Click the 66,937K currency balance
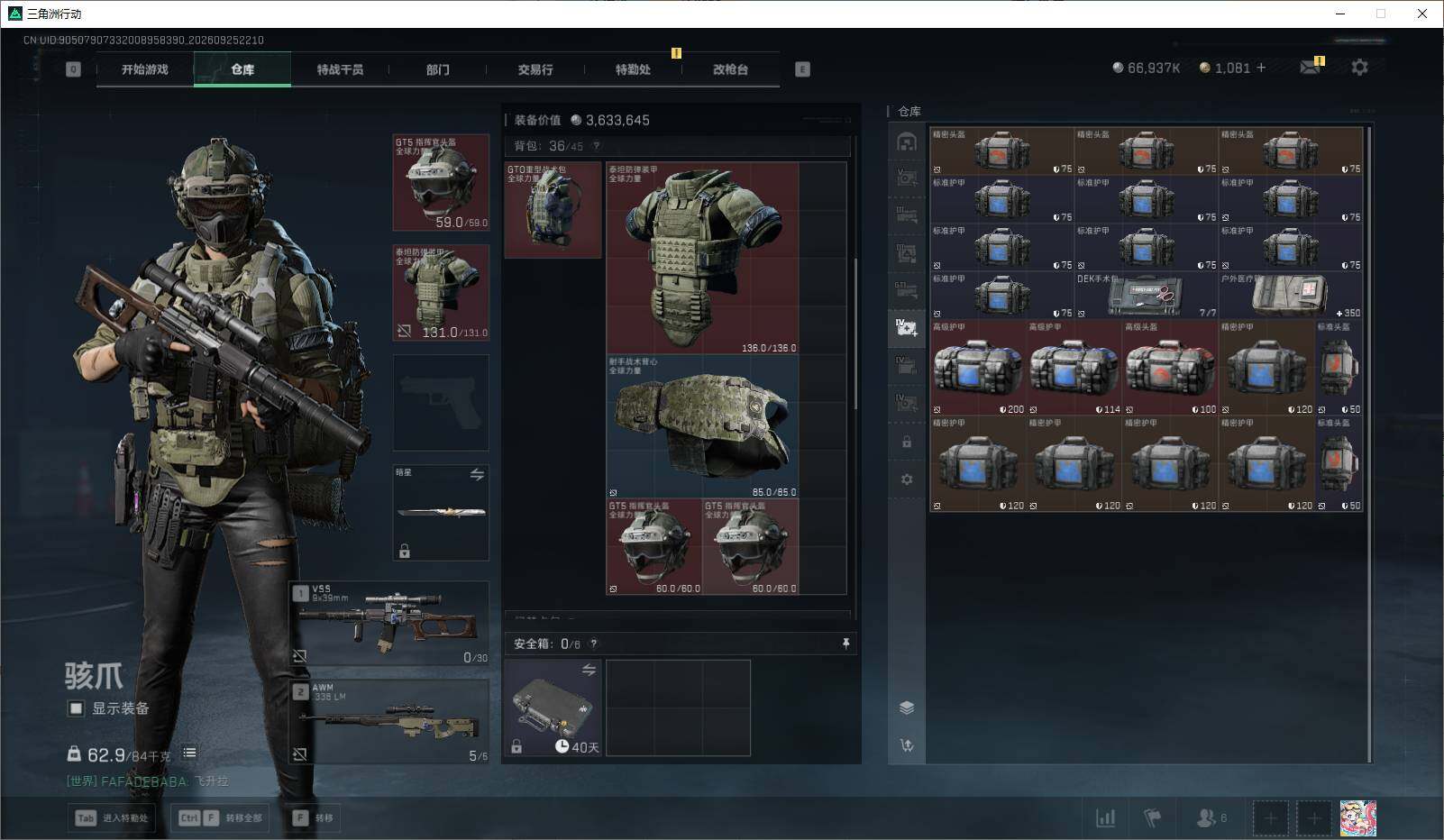This screenshot has height=840, width=1444. [1147, 68]
